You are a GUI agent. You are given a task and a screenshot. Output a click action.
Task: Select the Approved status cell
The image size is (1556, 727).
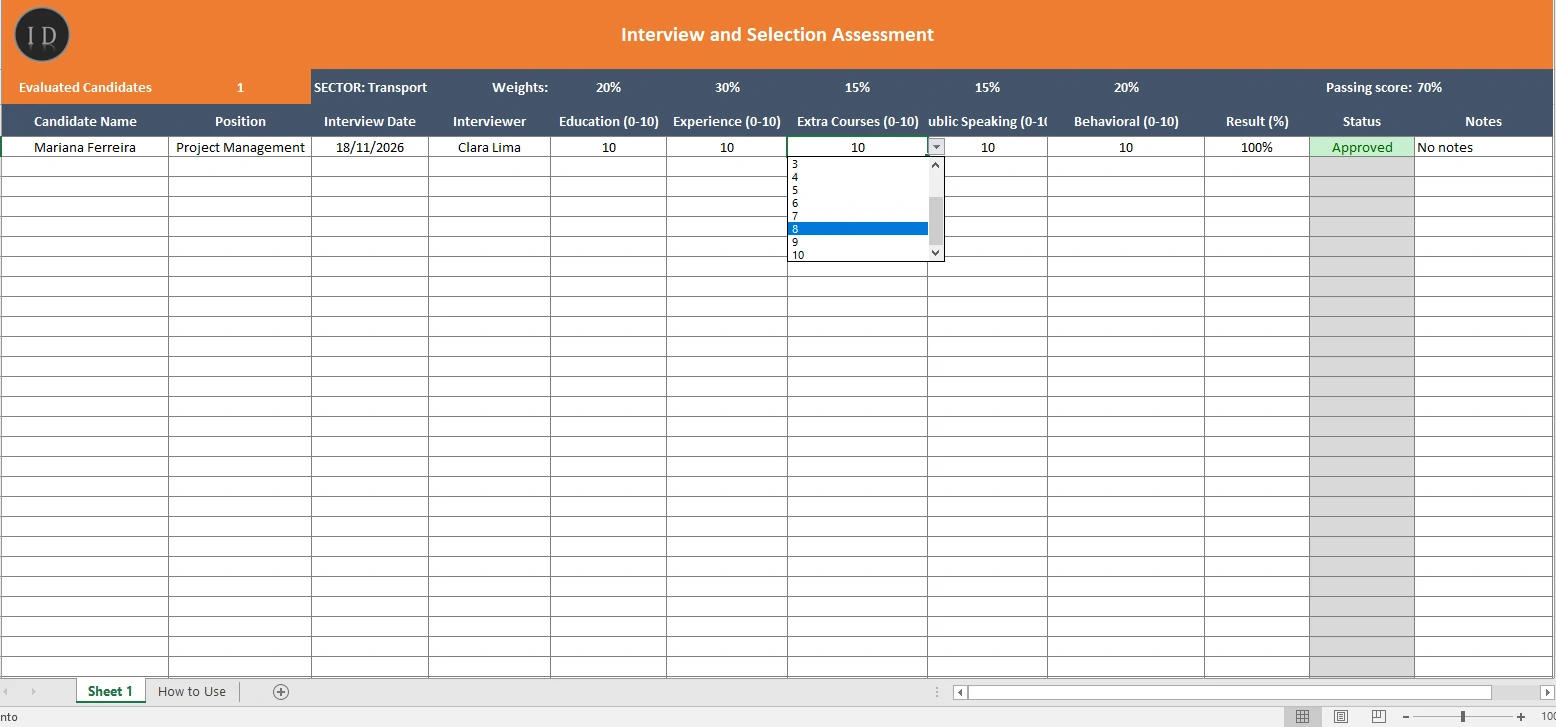[1362, 147]
